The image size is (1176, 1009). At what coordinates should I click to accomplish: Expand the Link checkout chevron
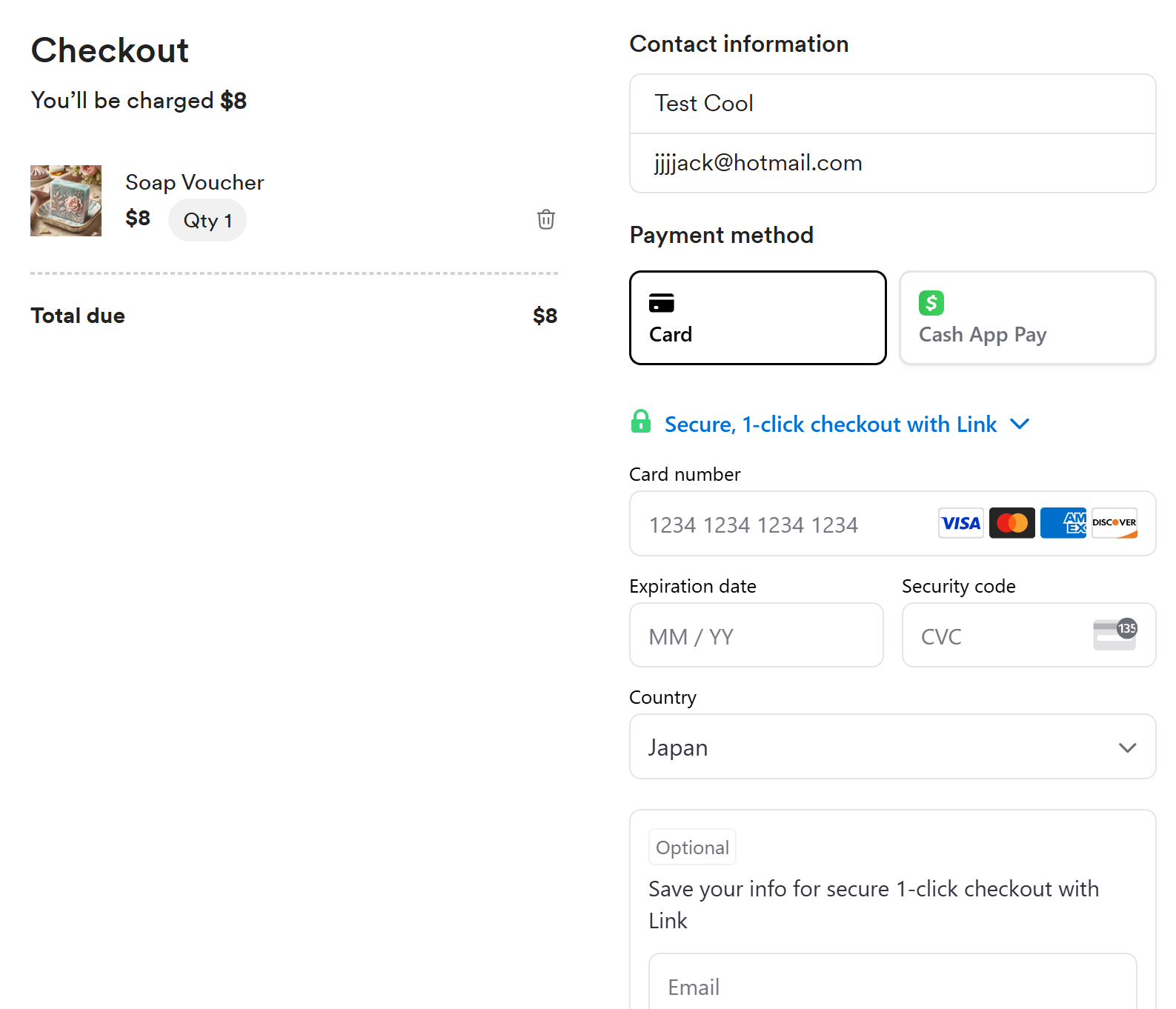(x=1020, y=424)
